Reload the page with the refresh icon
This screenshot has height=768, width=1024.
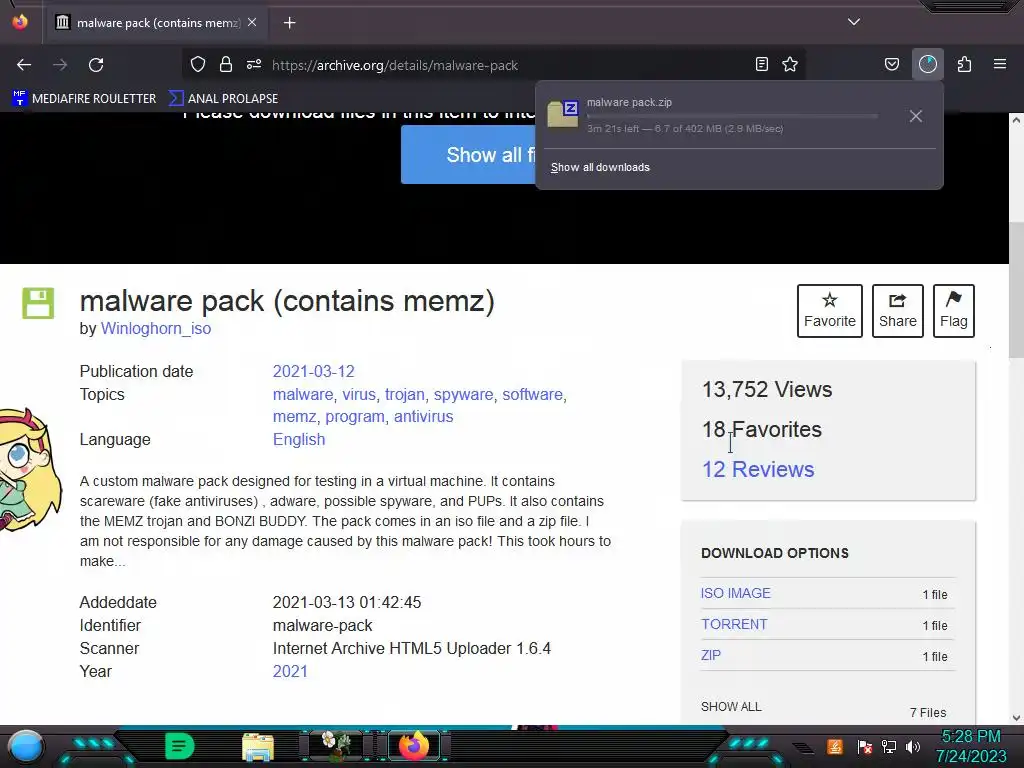tap(96, 65)
